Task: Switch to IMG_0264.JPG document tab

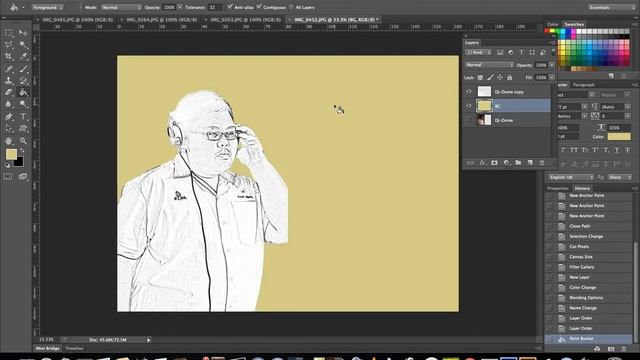Action: point(162,19)
